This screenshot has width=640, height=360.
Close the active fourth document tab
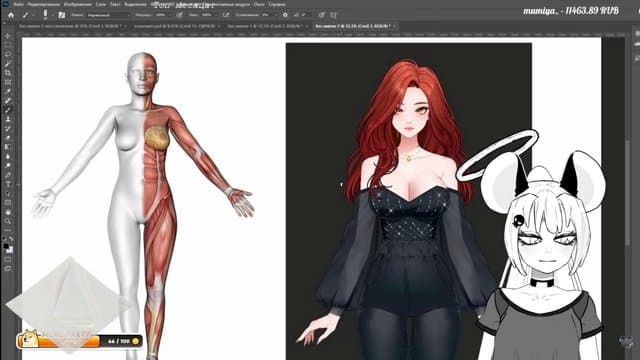[x=394, y=26]
